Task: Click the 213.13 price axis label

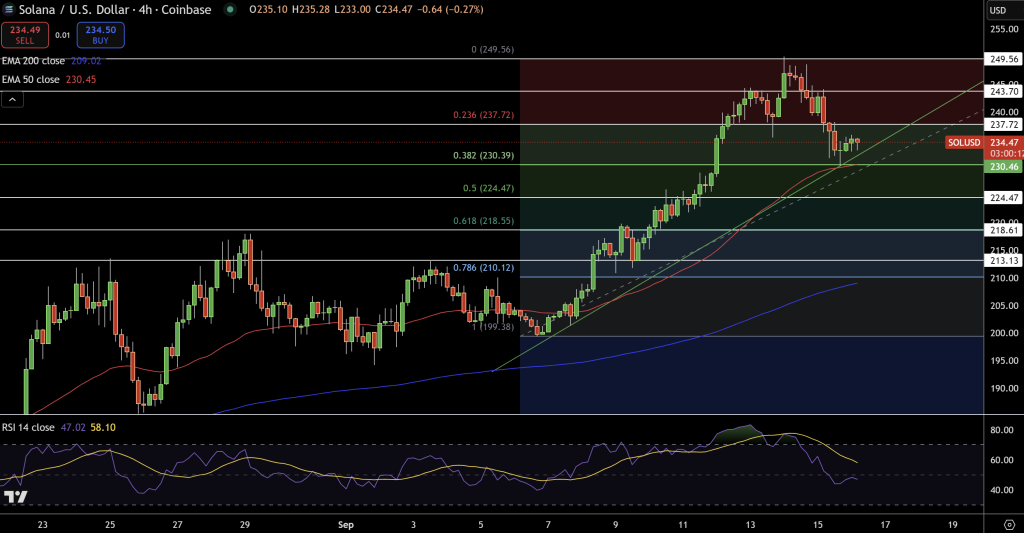Action: (x=1004, y=261)
